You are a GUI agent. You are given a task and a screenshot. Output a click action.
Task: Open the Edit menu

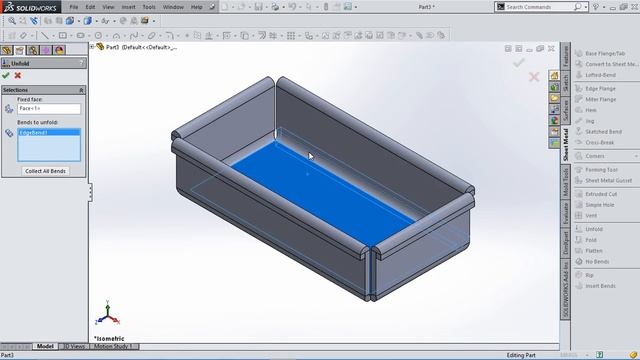click(90, 7)
